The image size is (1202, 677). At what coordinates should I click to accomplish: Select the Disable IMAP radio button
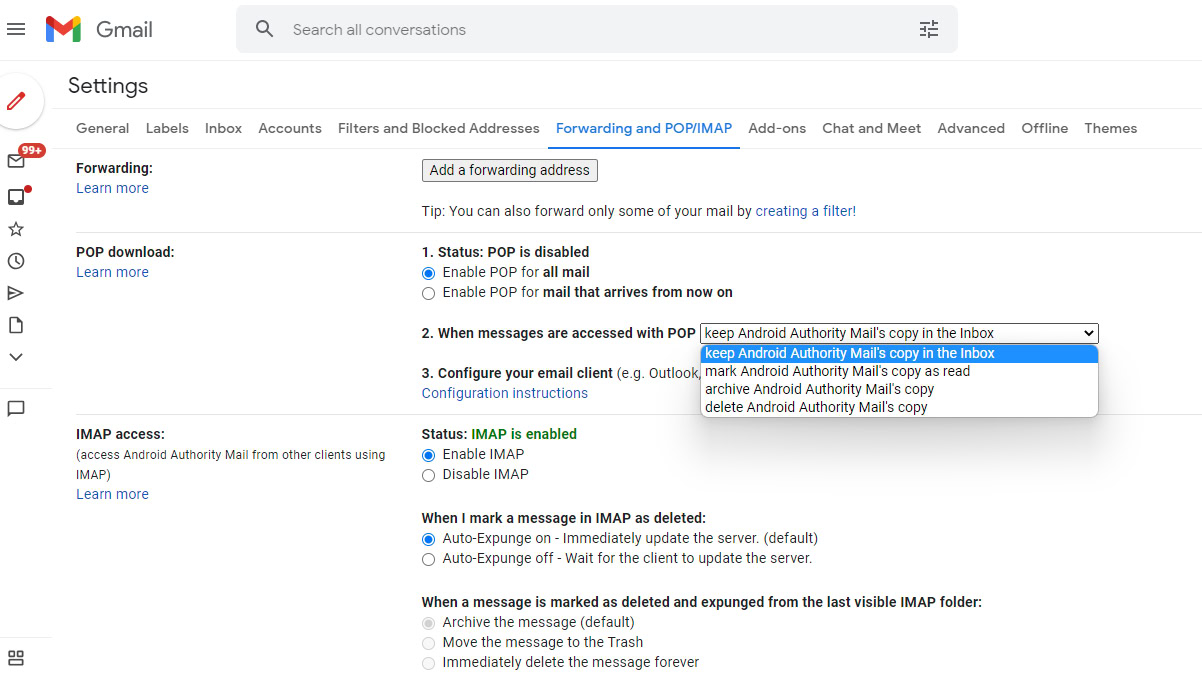429,475
